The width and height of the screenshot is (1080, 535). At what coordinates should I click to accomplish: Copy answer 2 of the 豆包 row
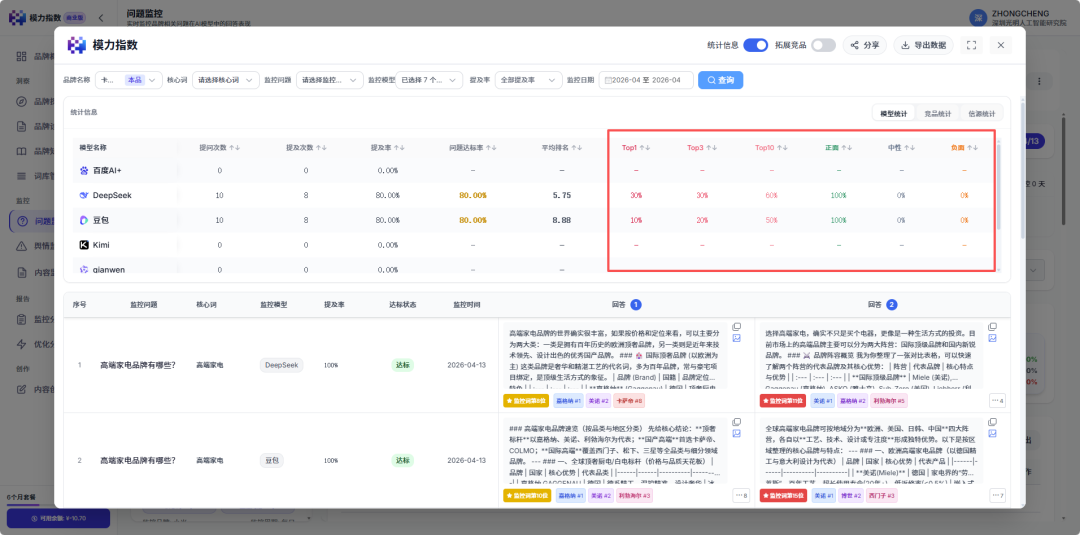point(992,421)
